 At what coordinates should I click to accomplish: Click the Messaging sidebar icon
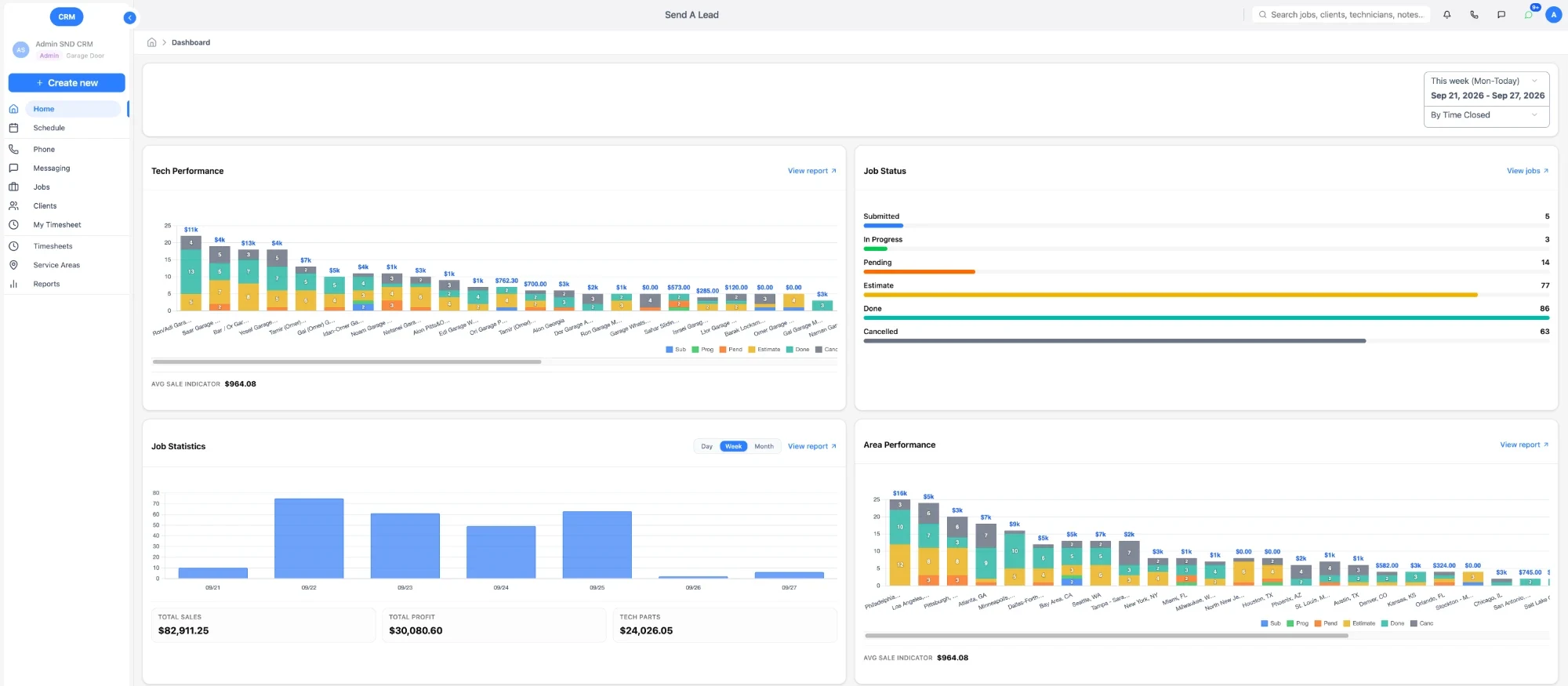coord(13,169)
